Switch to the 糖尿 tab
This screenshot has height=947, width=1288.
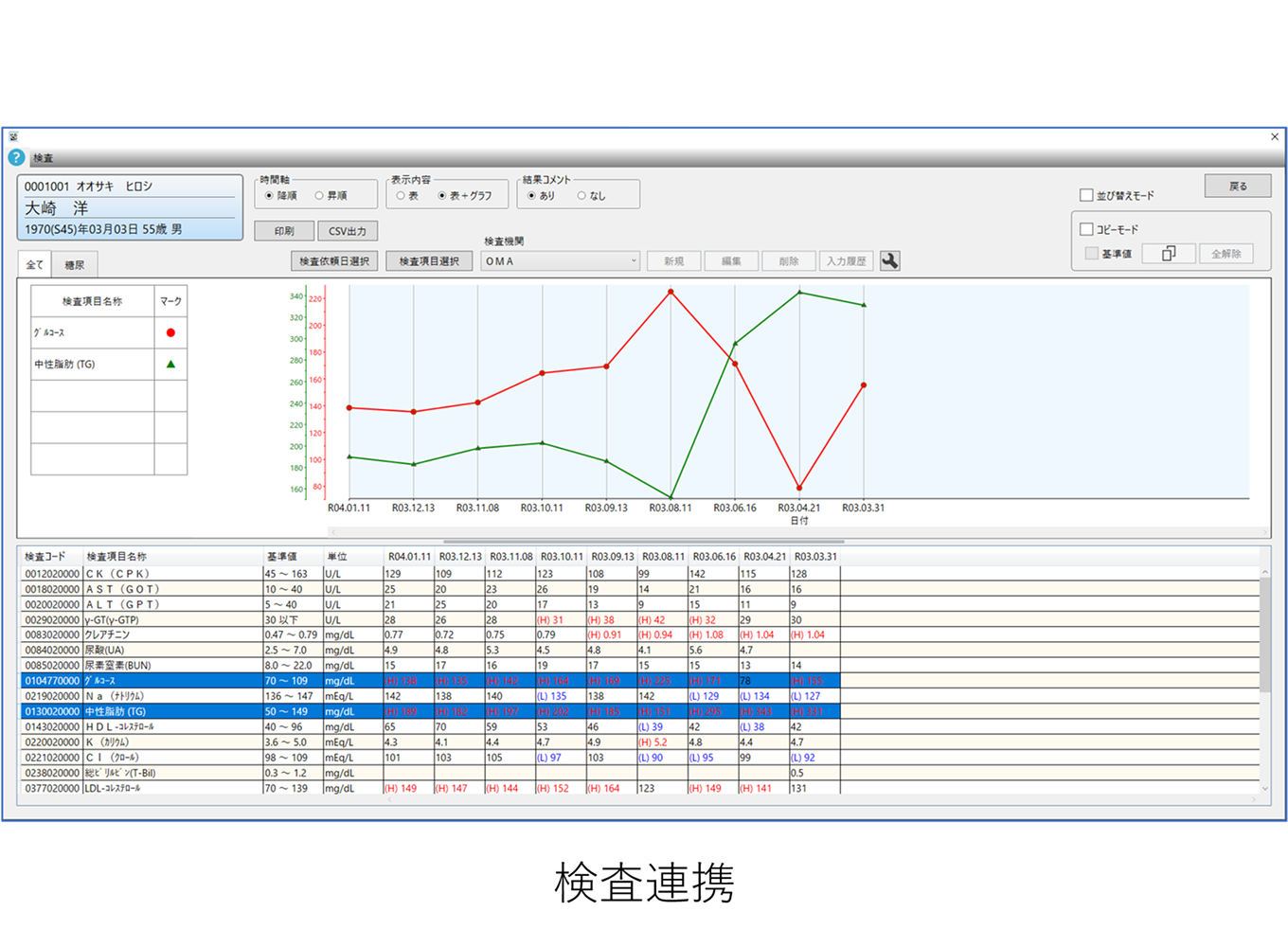coord(75,264)
